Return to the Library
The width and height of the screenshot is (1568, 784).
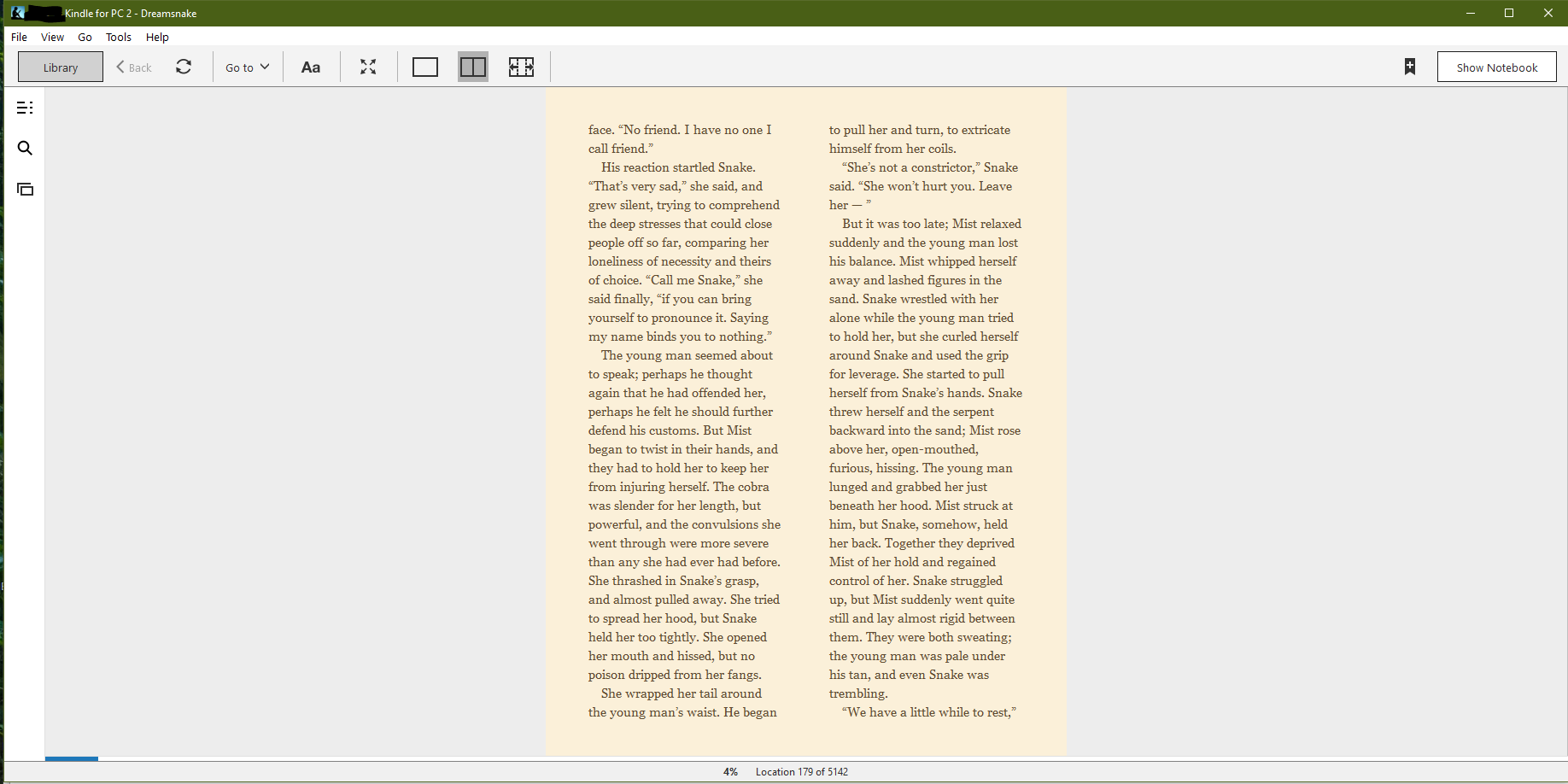(60, 67)
